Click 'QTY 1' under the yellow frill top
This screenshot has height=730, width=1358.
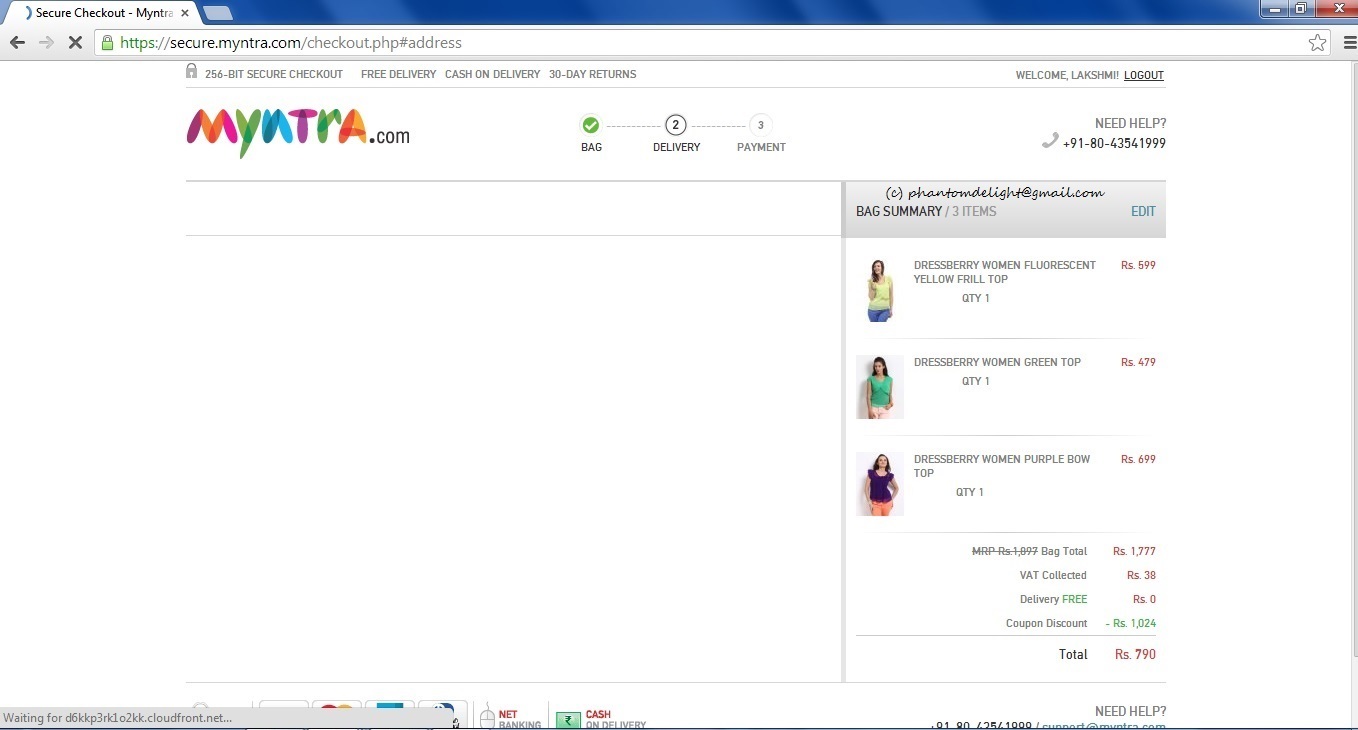click(976, 298)
